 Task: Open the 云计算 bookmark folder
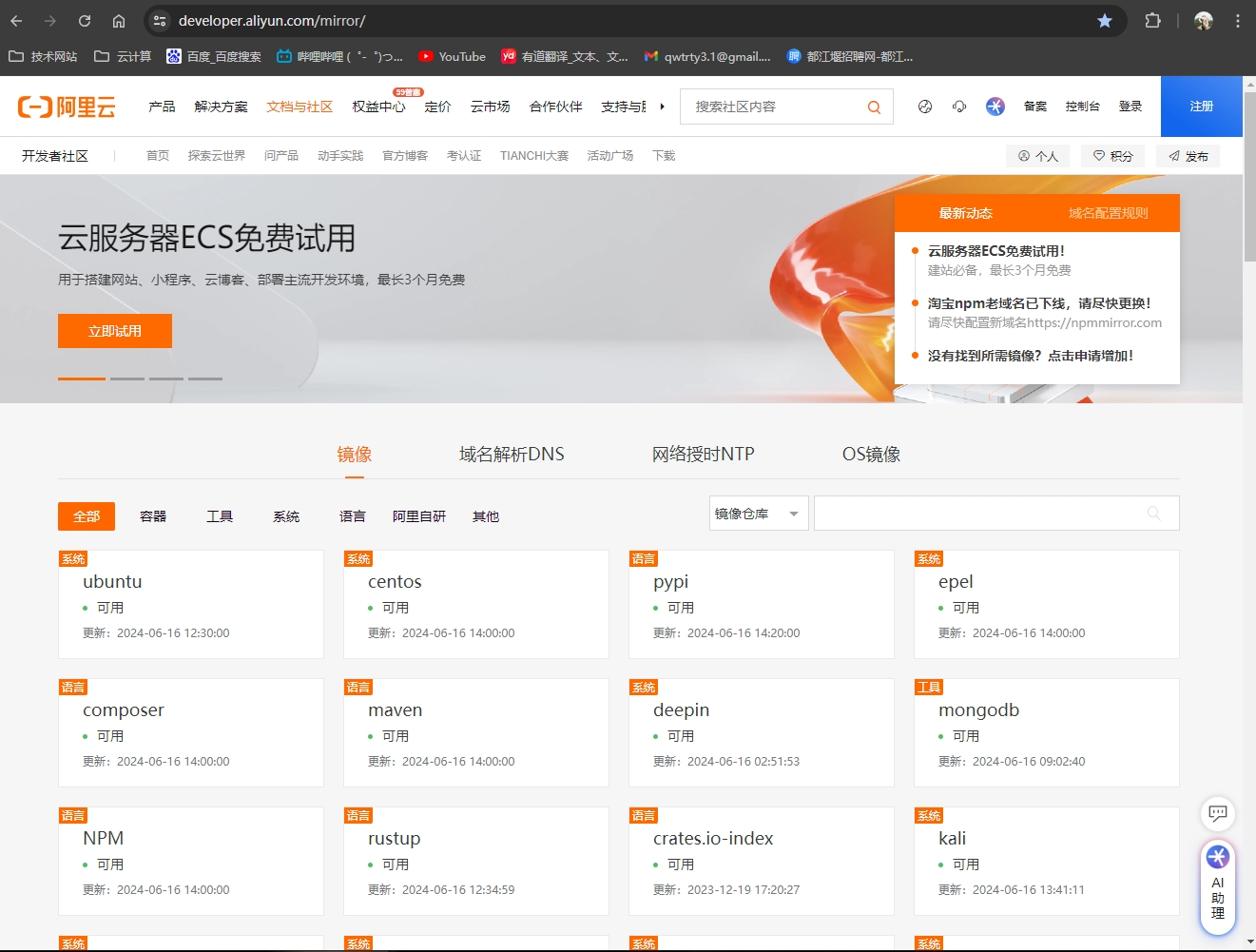123,57
